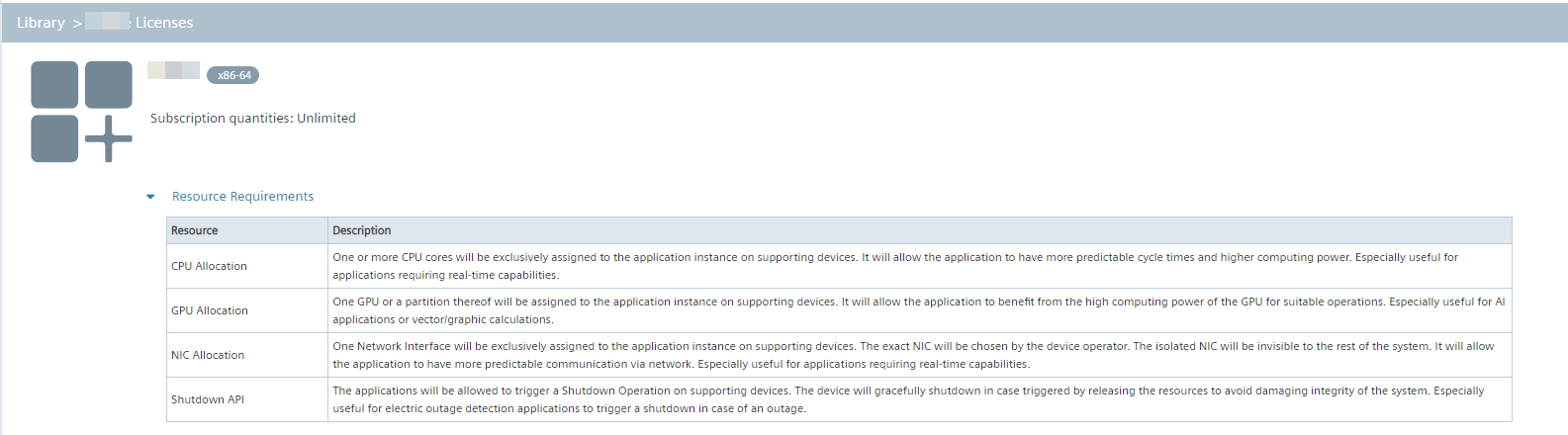Image resolution: width=1568 pixels, height=435 pixels.
Task: Click the blurred app name beside x86-64
Action: click(x=173, y=70)
